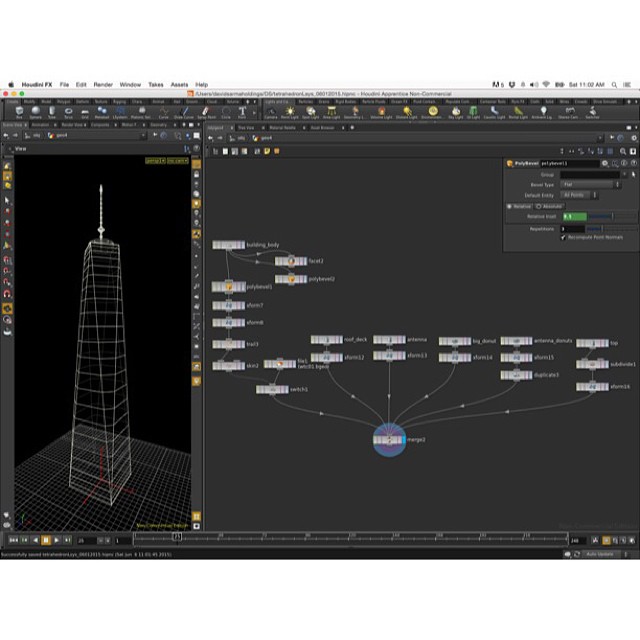The width and height of the screenshot is (640, 640).
Task: Open the Default Entity dropdown
Action: [581, 195]
